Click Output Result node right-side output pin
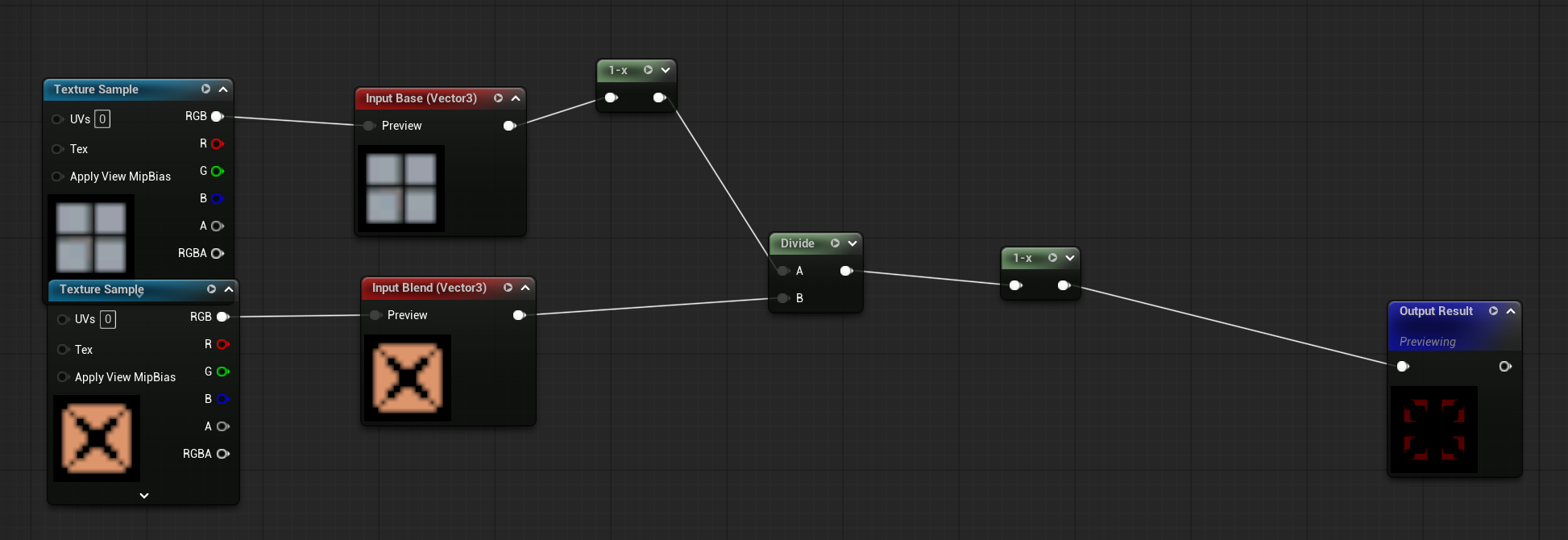The width and height of the screenshot is (1568, 540). click(1504, 367)
